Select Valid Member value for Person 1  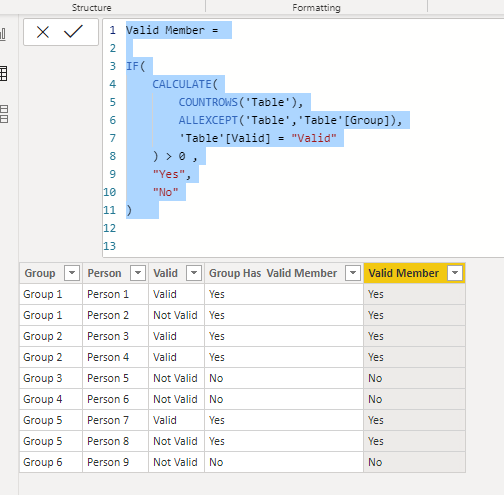pyautogui.click(x=414, y=294)
